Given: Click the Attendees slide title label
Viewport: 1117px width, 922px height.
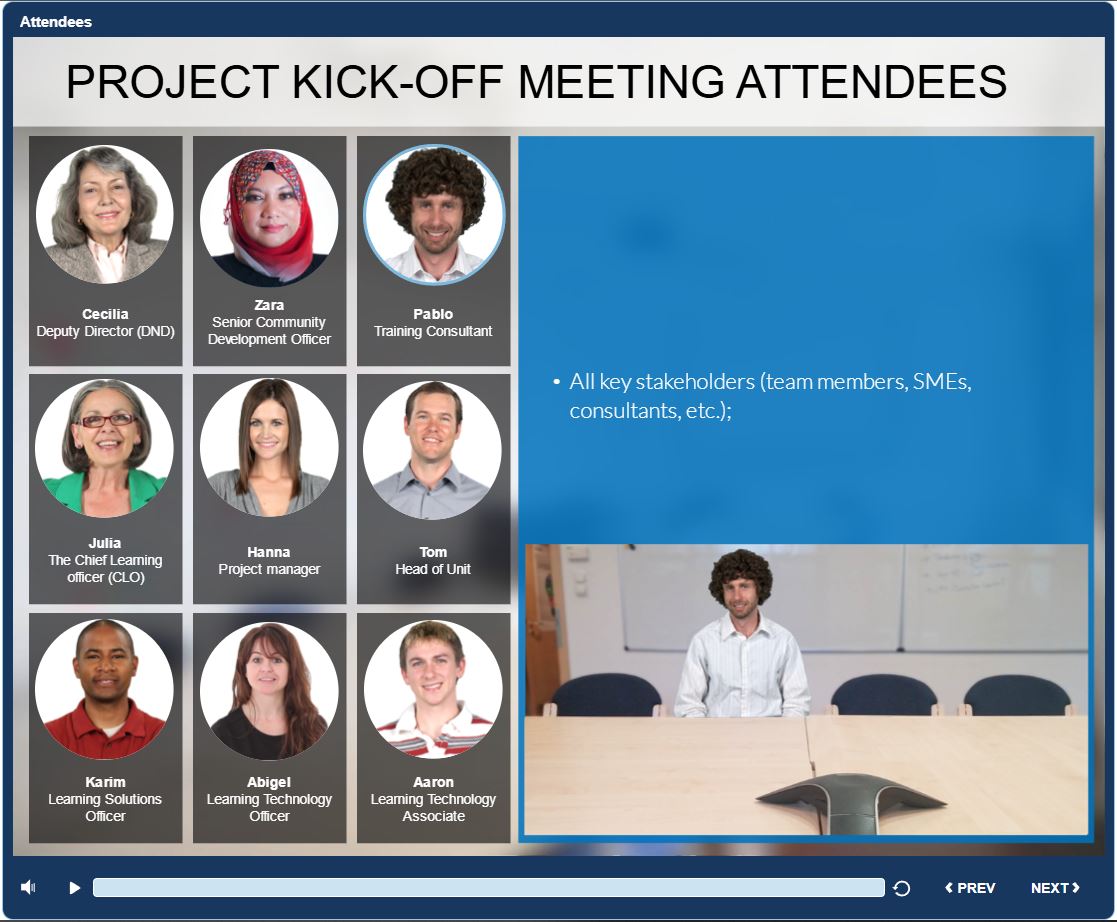Looking at the screenshot, I should click(56, 21).
